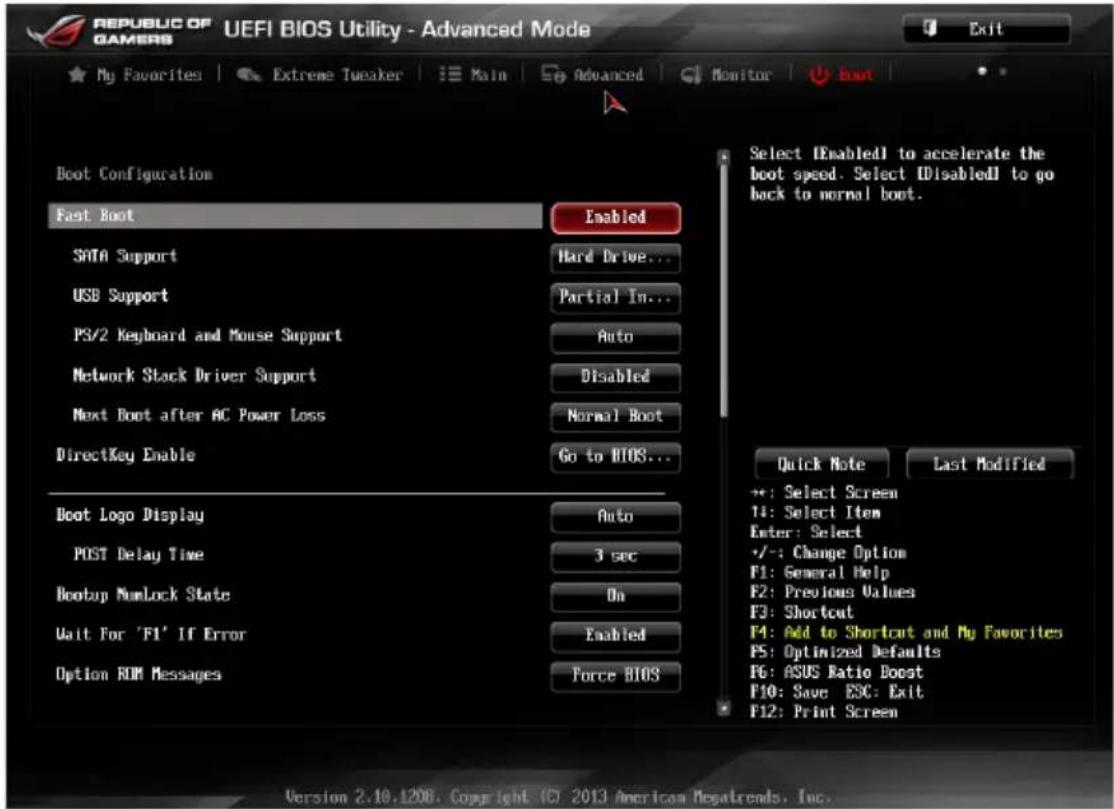Select the SATA Support label

(x=125, y=256)
